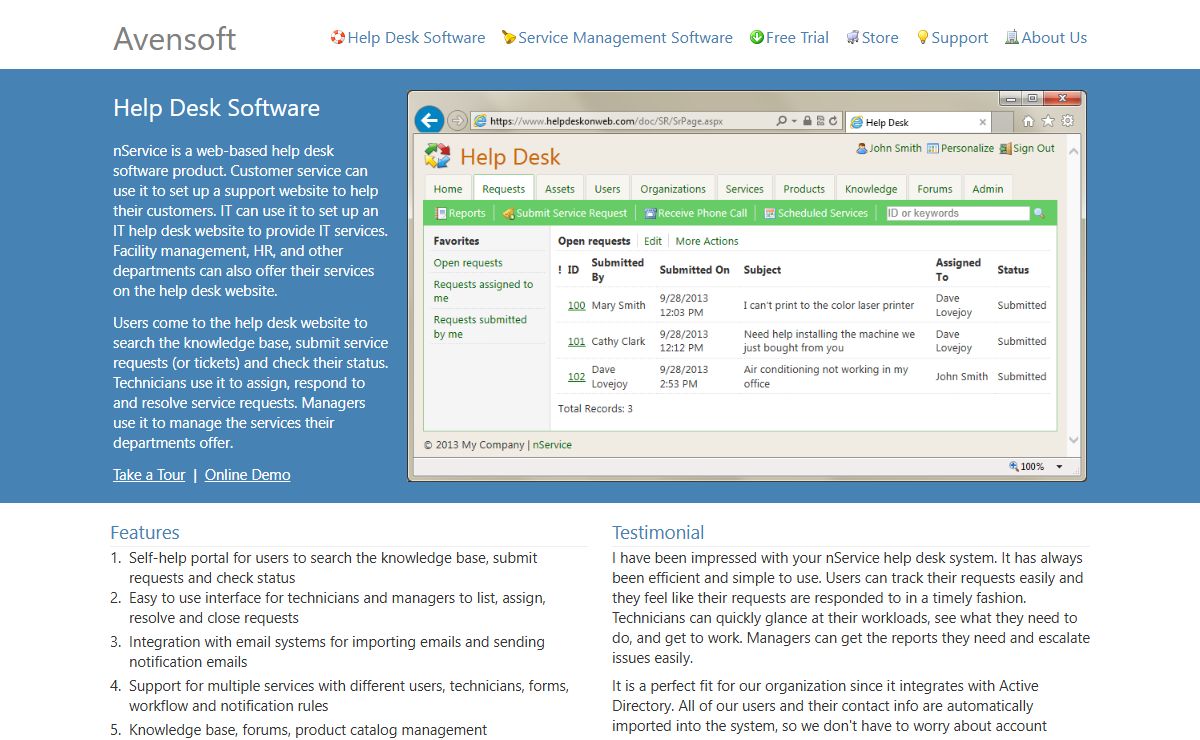Viewport: 1200px width, 740px height.
Task: Switch to the Forums tab
Action: click(935, 188)
